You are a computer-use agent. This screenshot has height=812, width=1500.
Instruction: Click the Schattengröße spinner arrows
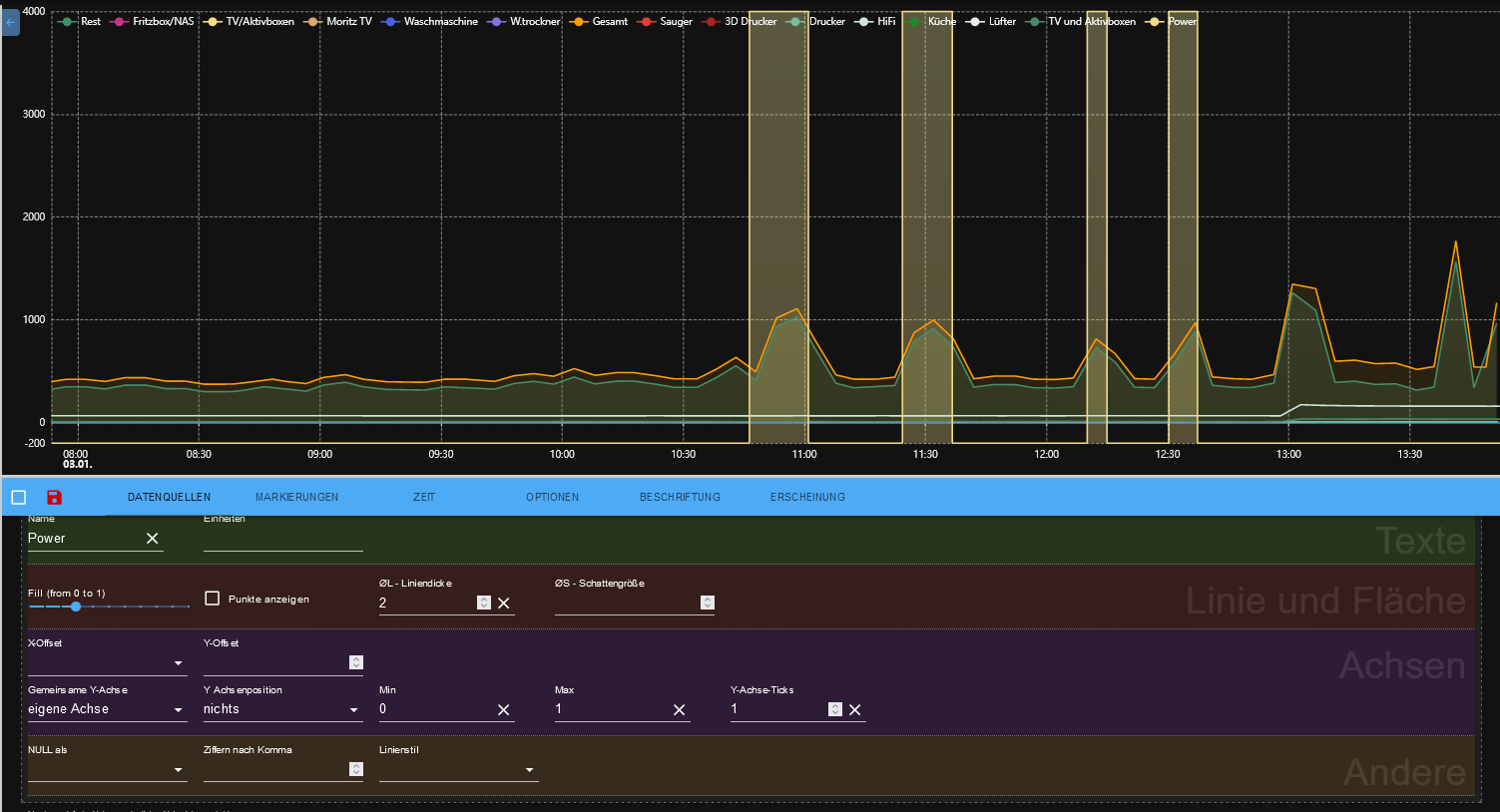[x=708, y=603]
